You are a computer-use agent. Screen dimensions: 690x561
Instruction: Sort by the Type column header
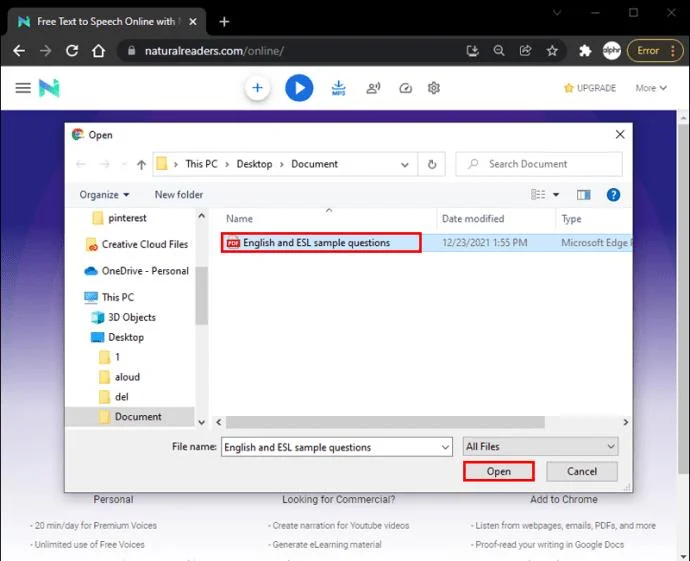571,219
